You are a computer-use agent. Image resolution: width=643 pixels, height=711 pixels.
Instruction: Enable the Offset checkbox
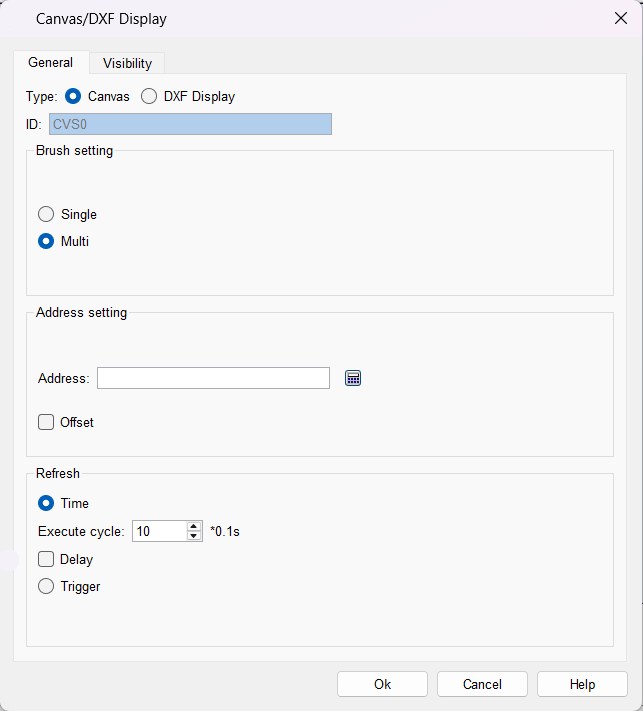(46, 422)
